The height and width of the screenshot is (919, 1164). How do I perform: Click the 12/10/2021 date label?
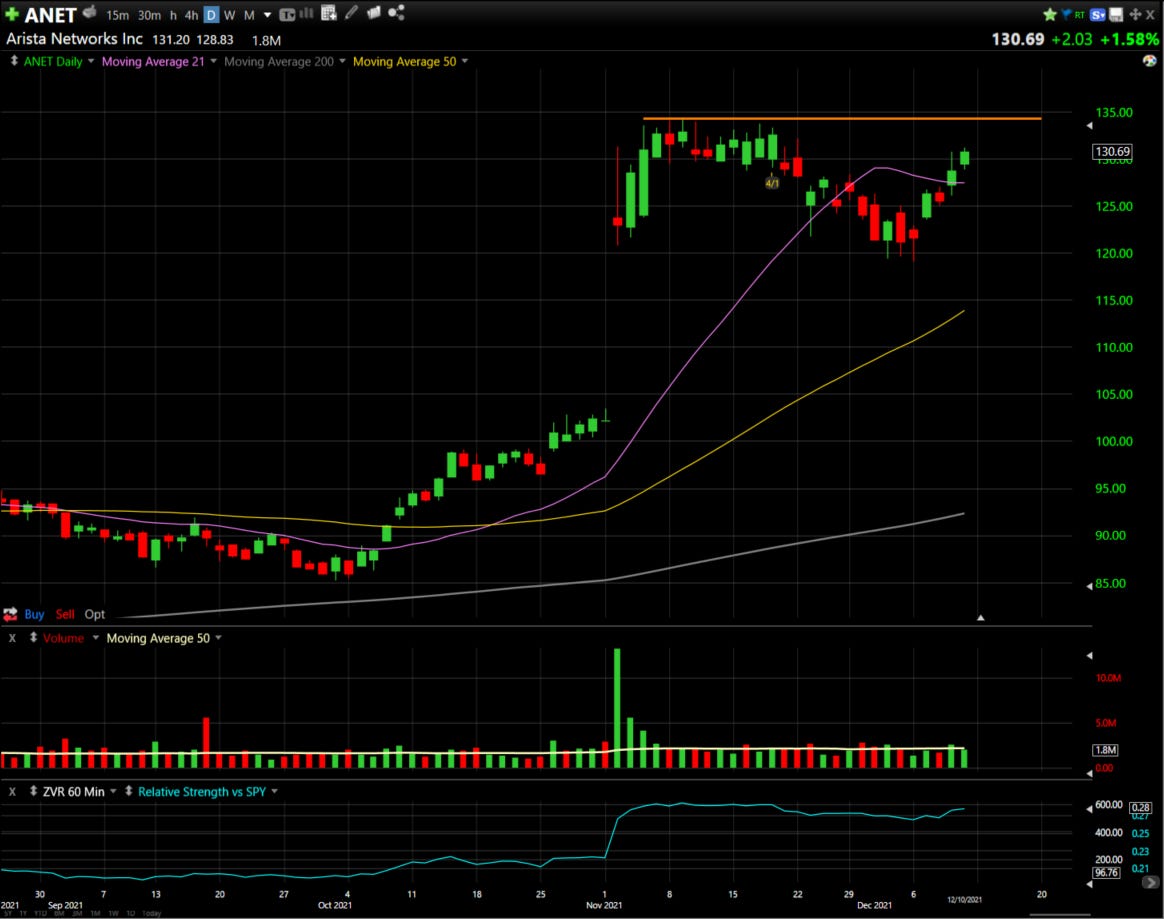pos(964,900)
